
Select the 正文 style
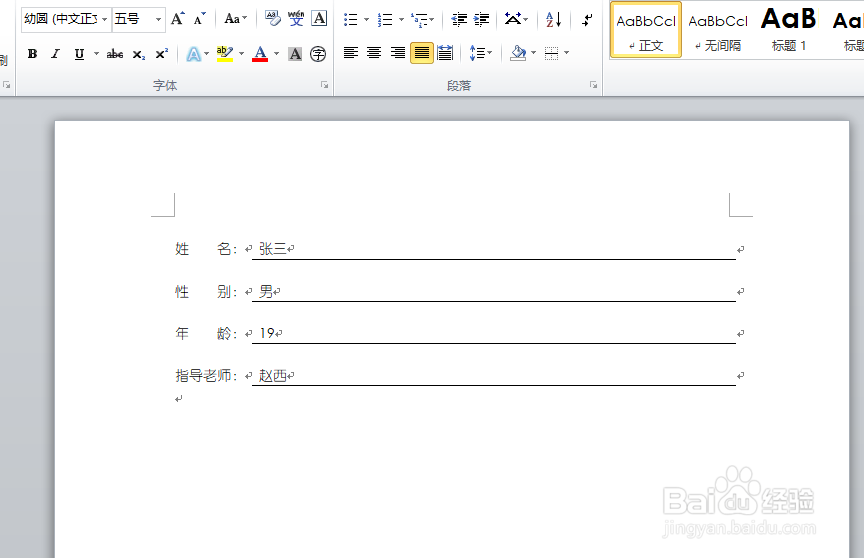[646, 30]
